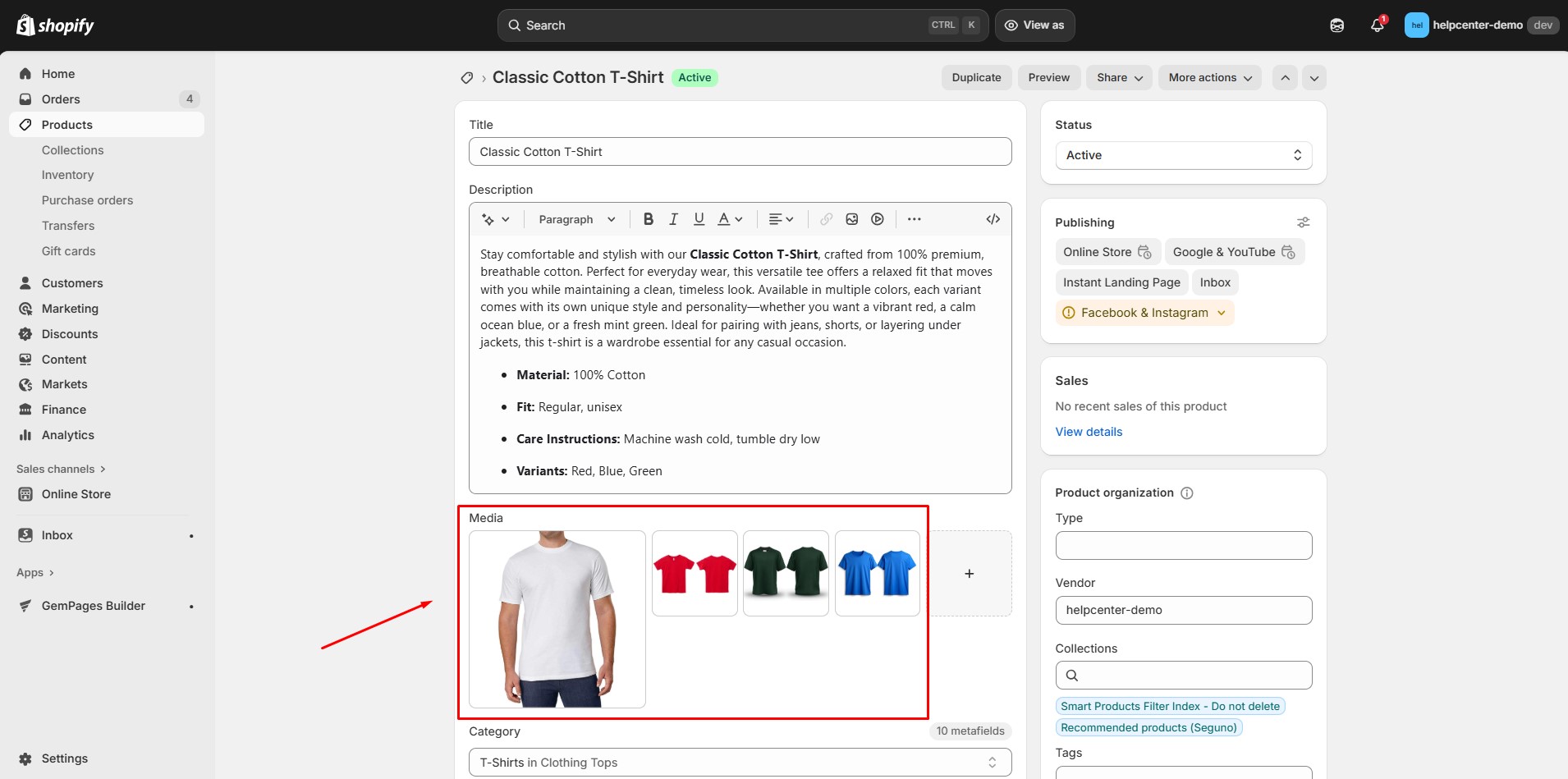Insert video using the editor toolbar icon
The height and width of the screenshot is (779, 1568).
[x=878, y=219]
